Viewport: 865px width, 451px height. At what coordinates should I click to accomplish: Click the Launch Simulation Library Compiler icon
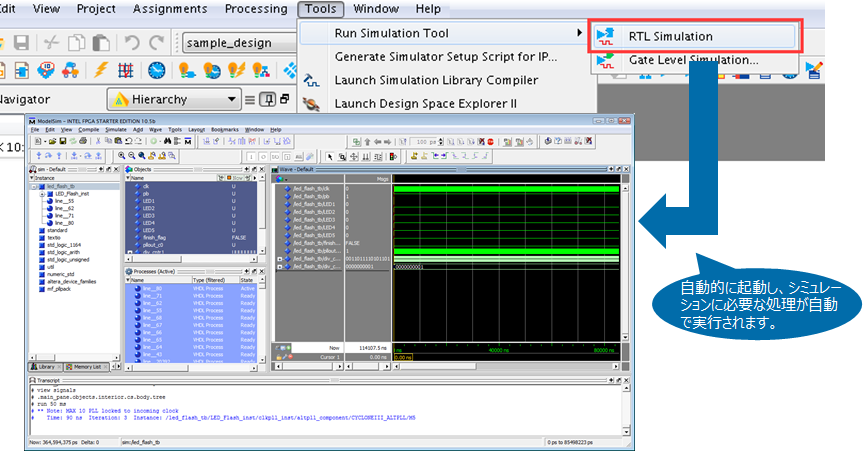click(312, 80)
